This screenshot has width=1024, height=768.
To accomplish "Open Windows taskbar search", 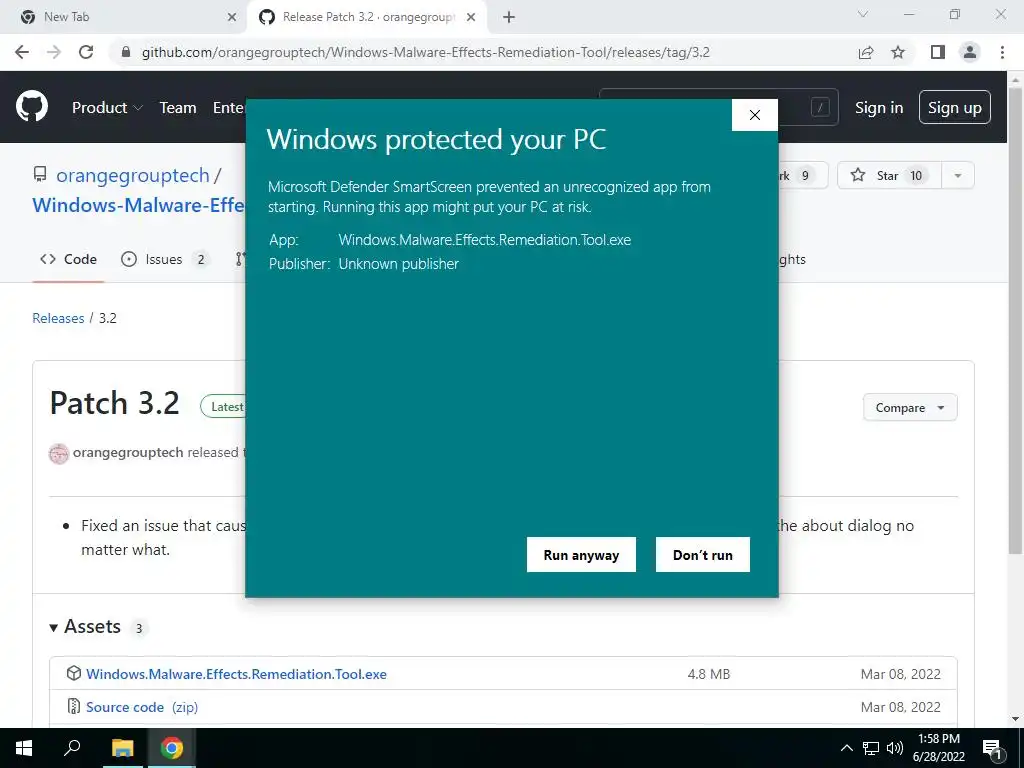I will [x=72, y=748].
